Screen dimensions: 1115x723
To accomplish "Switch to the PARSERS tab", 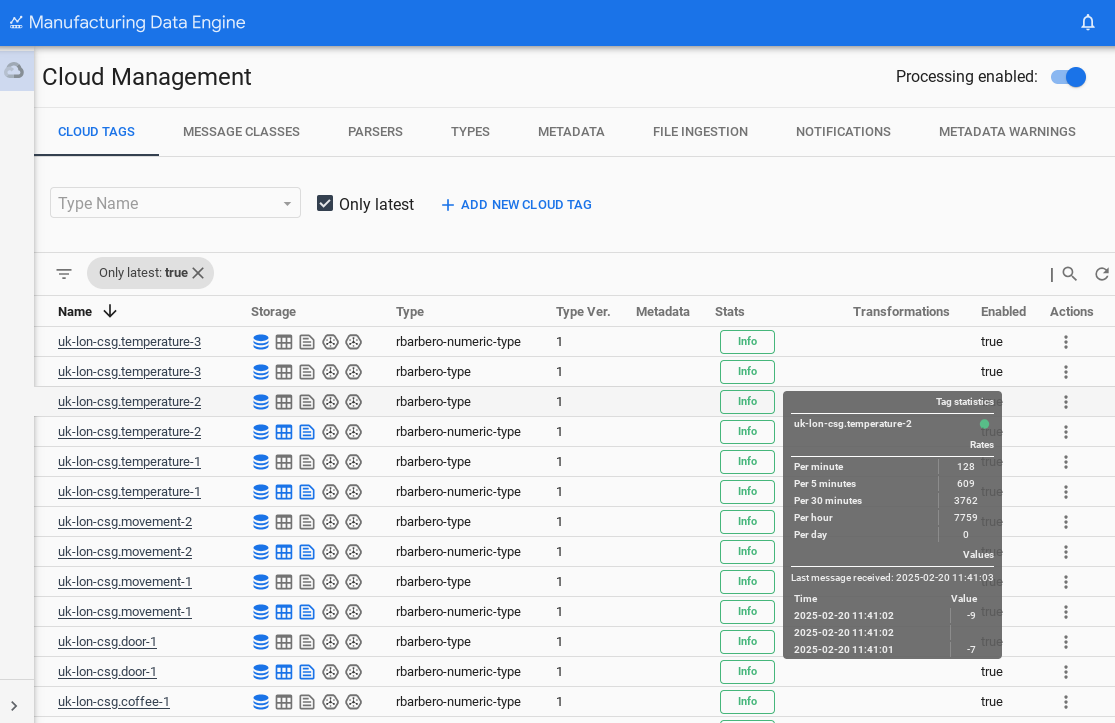I will (x=375, y=131).
